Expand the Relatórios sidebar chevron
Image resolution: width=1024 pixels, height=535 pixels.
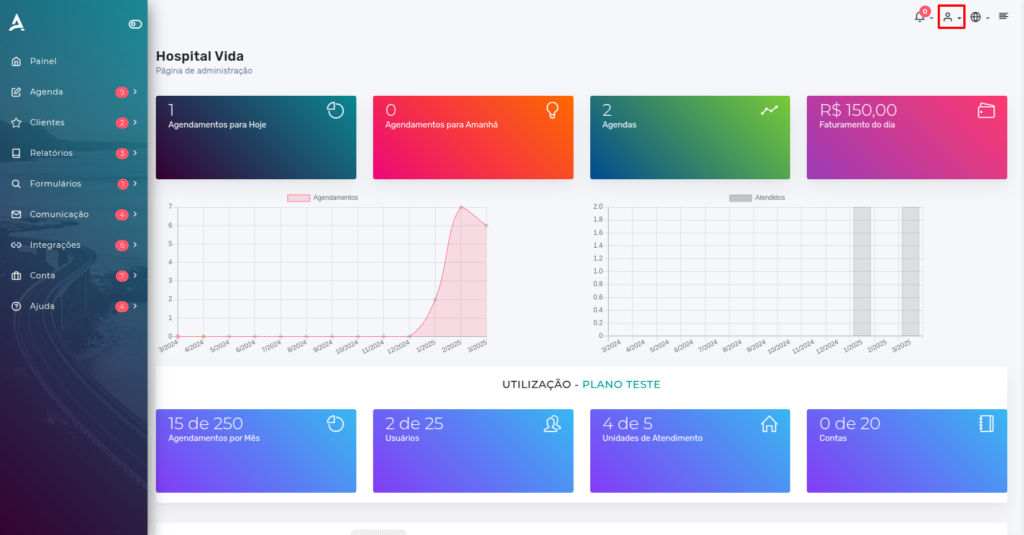click(135, 153)
